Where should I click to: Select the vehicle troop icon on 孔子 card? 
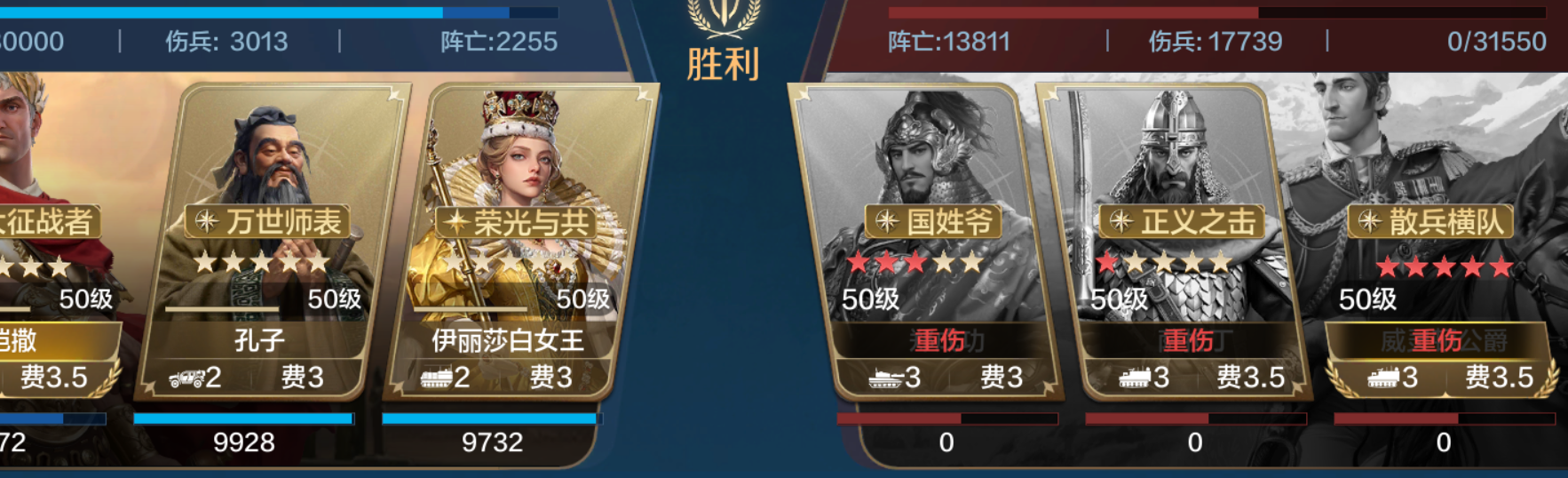point(186,378)
